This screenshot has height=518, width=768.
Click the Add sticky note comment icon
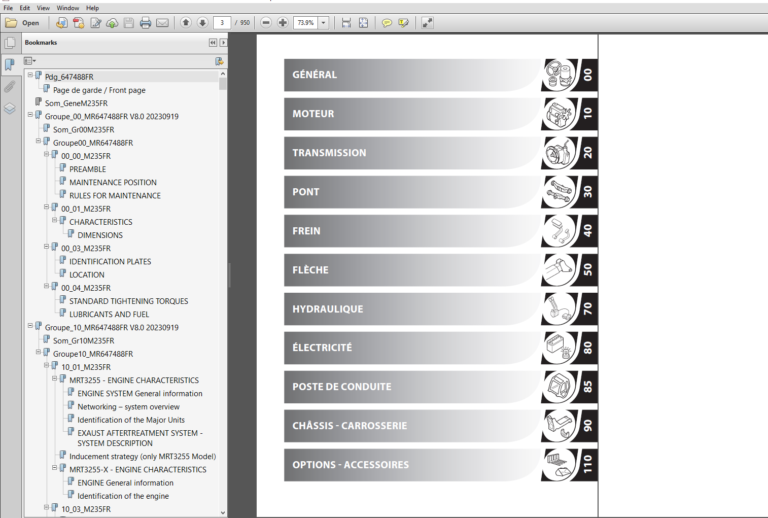tap(387, 23)
